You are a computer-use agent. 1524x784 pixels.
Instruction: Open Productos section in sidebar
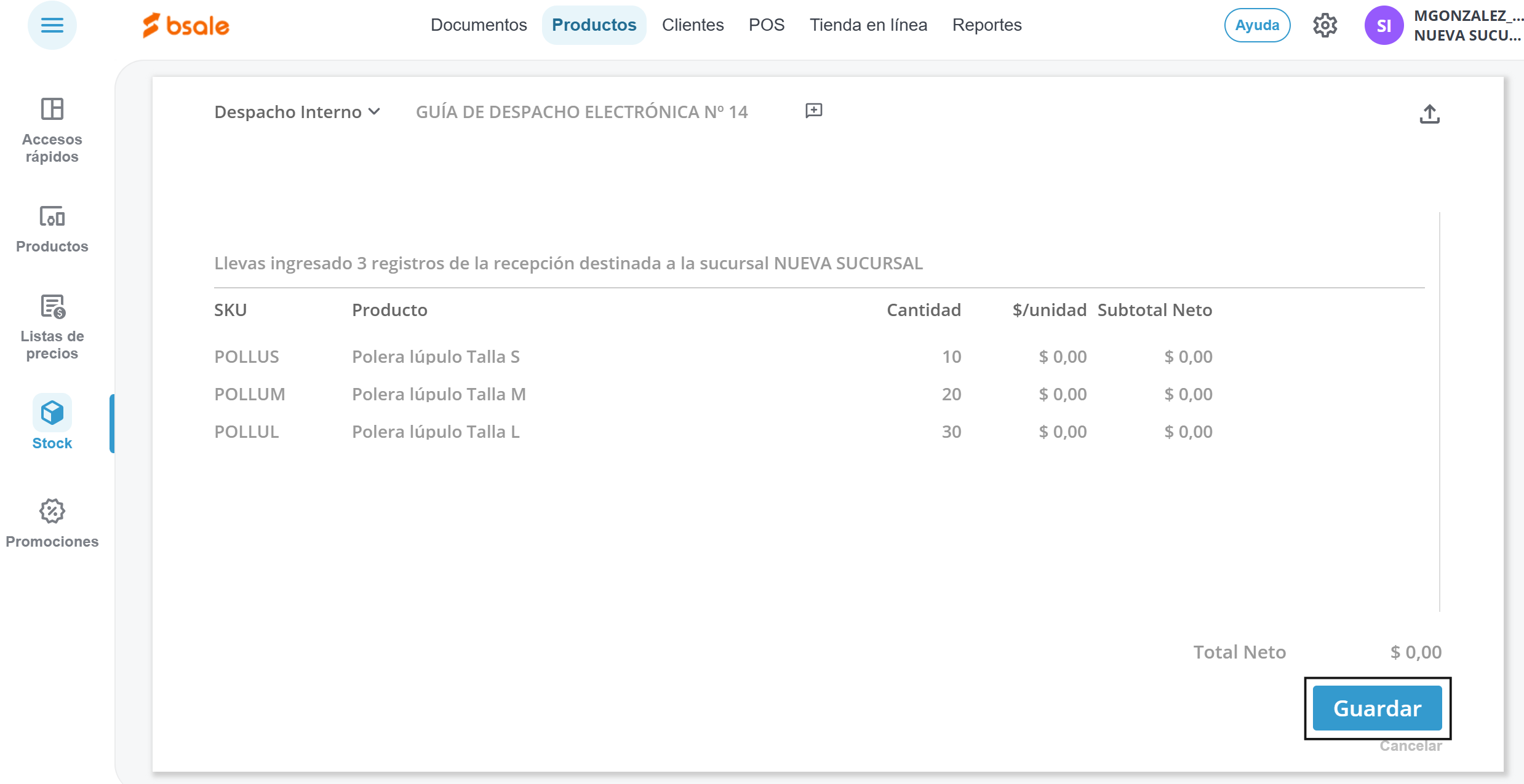click(52, 229)
